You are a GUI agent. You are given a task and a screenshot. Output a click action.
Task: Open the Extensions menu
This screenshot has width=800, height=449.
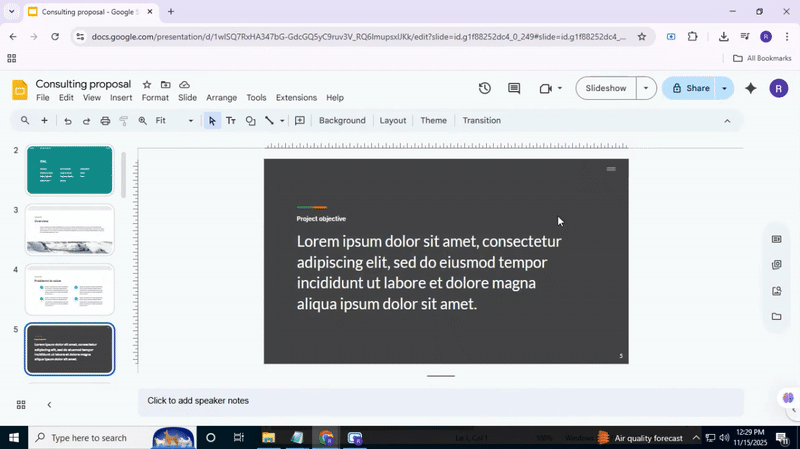click(296, 98)
